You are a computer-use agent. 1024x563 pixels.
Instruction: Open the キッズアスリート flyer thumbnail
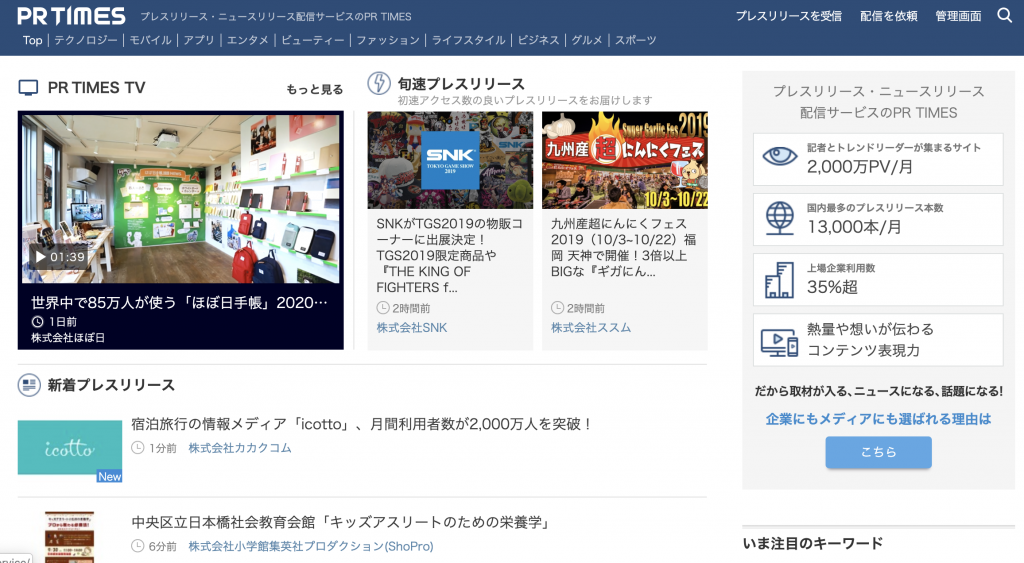tap(70, 537)
